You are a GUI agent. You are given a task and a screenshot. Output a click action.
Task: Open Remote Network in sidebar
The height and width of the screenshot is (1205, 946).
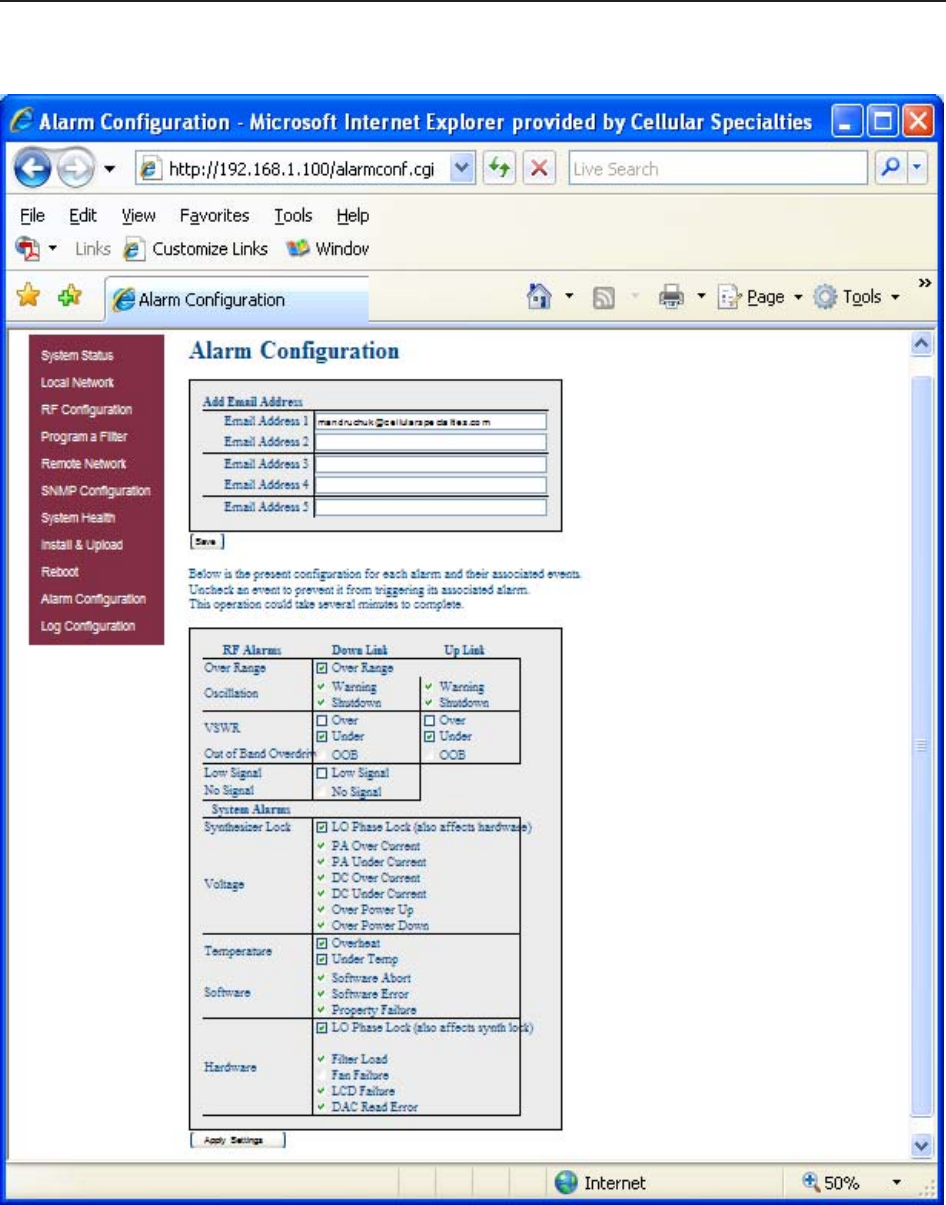pos(84,464)
